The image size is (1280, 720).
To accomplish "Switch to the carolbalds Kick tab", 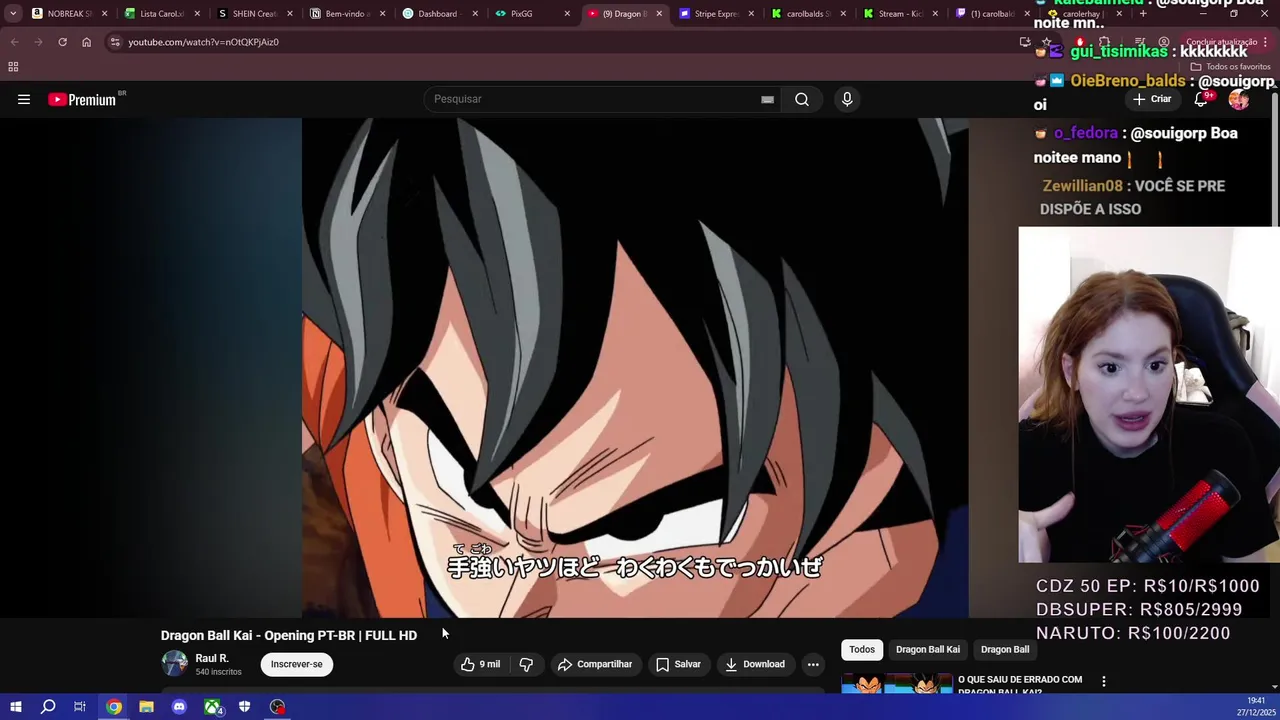I will [806, 14].
